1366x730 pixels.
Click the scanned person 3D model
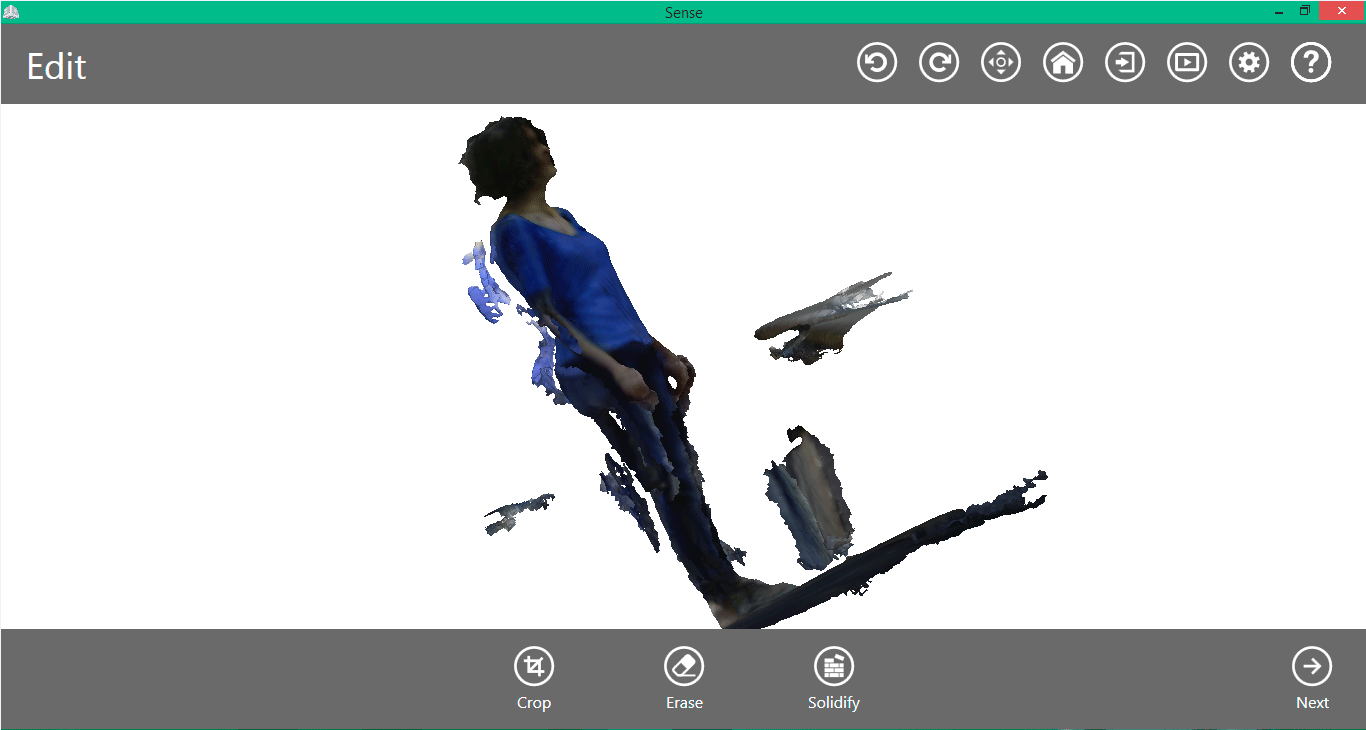590,290
